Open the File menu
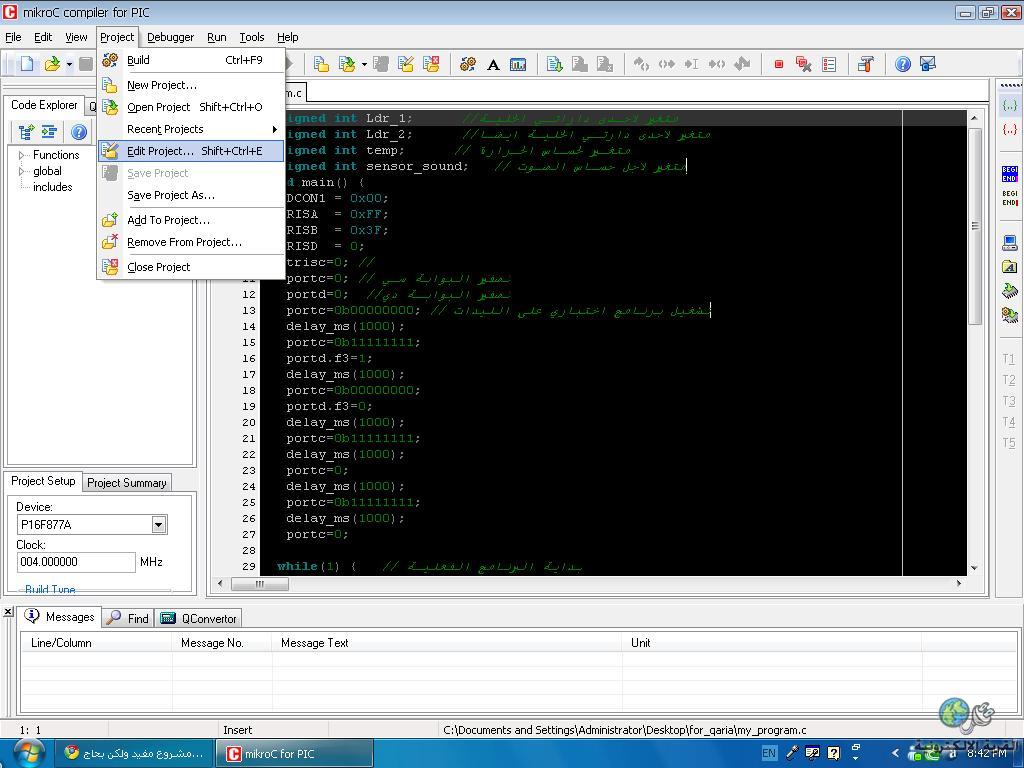Image resolution: width=1024 pixels, height=768 pixels. 13,37
